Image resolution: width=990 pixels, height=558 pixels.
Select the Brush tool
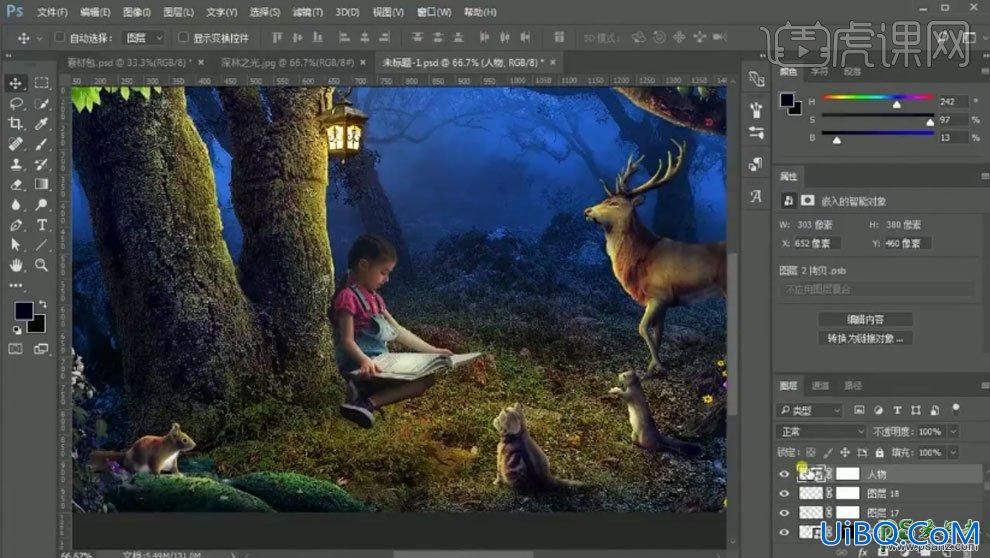42,144
